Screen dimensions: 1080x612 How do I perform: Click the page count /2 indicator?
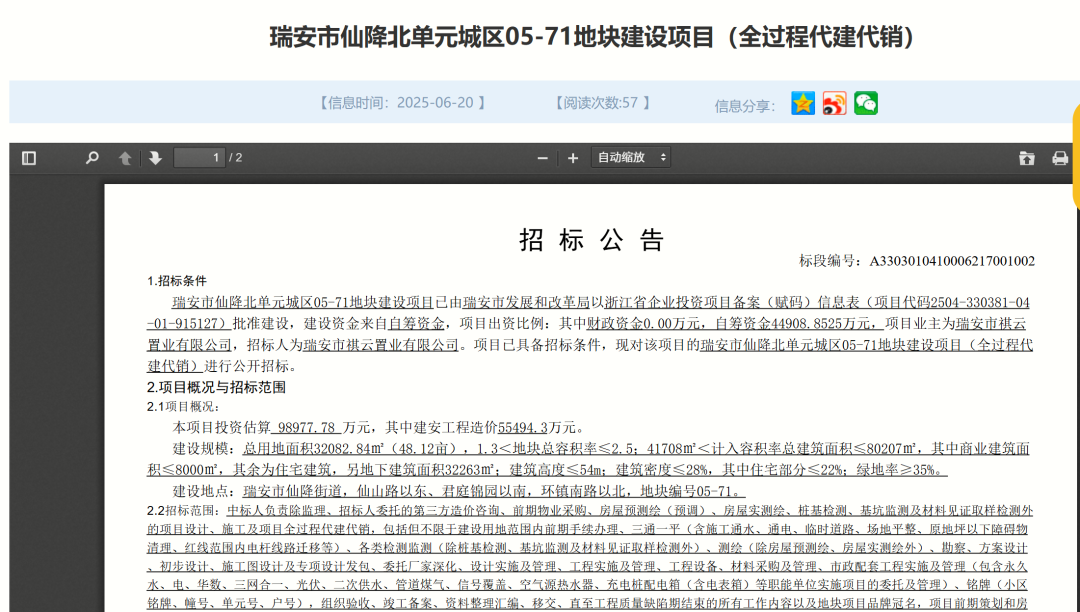[236, 158]
